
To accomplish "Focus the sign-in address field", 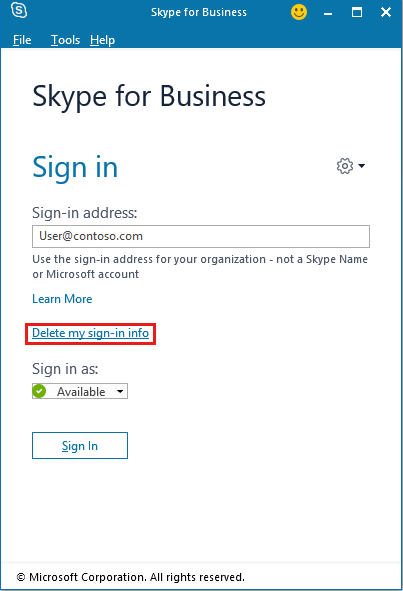I will 201,236.
